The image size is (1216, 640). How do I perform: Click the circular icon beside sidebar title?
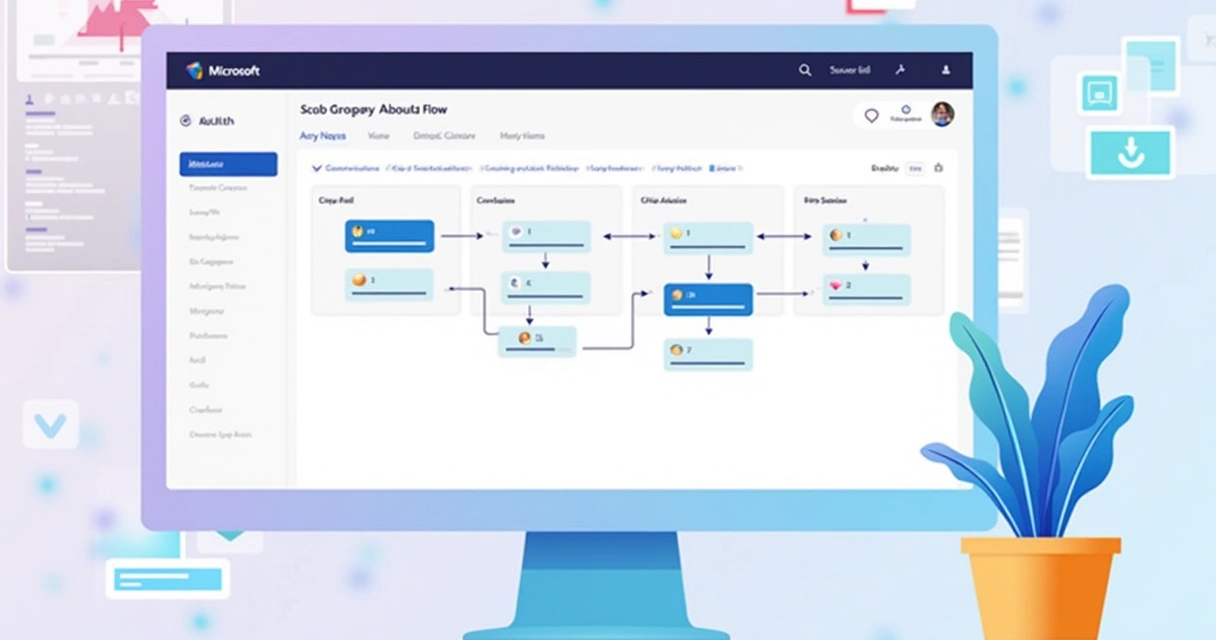185,121
